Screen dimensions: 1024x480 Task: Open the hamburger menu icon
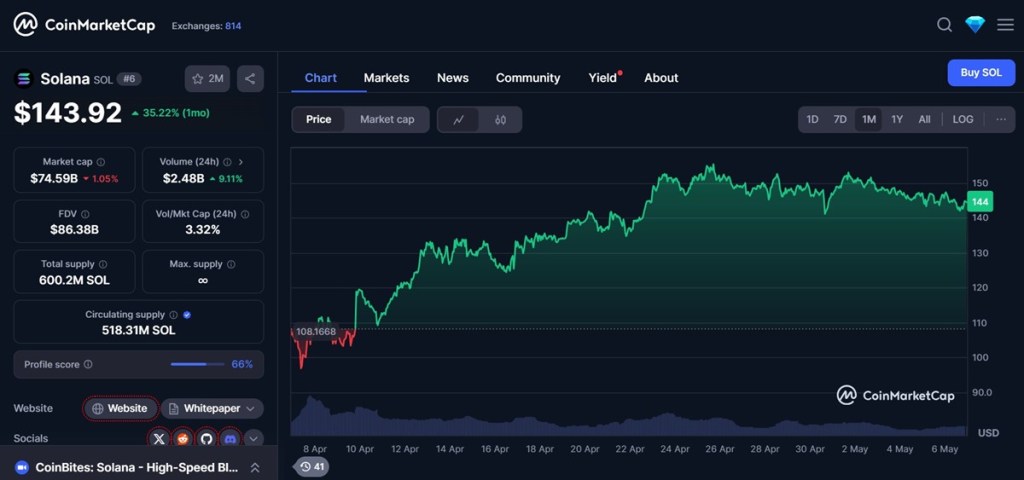click(x=1006, y=25)
